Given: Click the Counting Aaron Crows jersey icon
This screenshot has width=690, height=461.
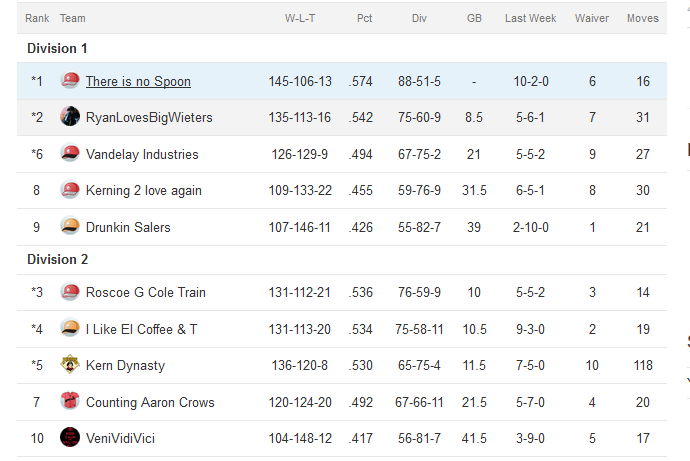Looking at the screenshot, I should 70,401.
